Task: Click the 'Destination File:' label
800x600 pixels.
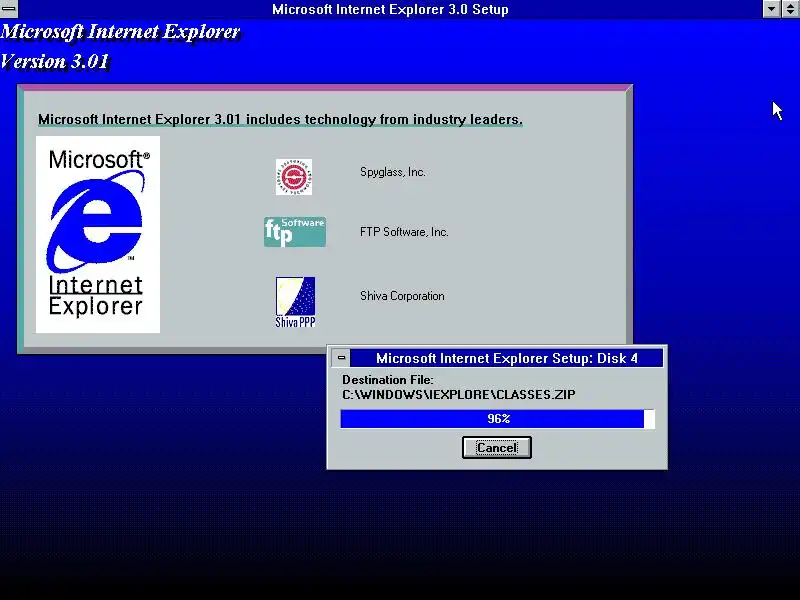Action: pos(388,380)
